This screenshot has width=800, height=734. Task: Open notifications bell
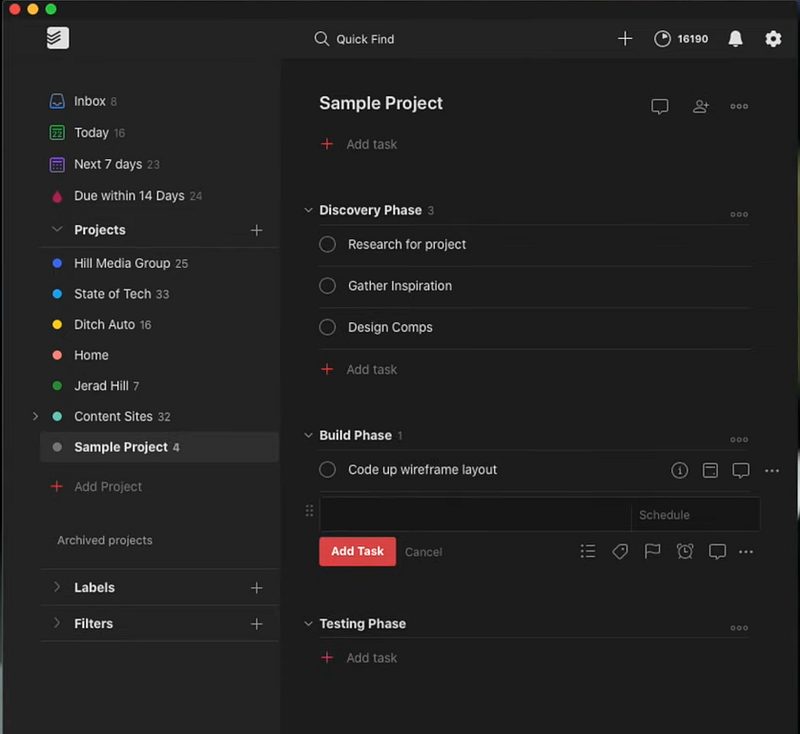(735, 39)
